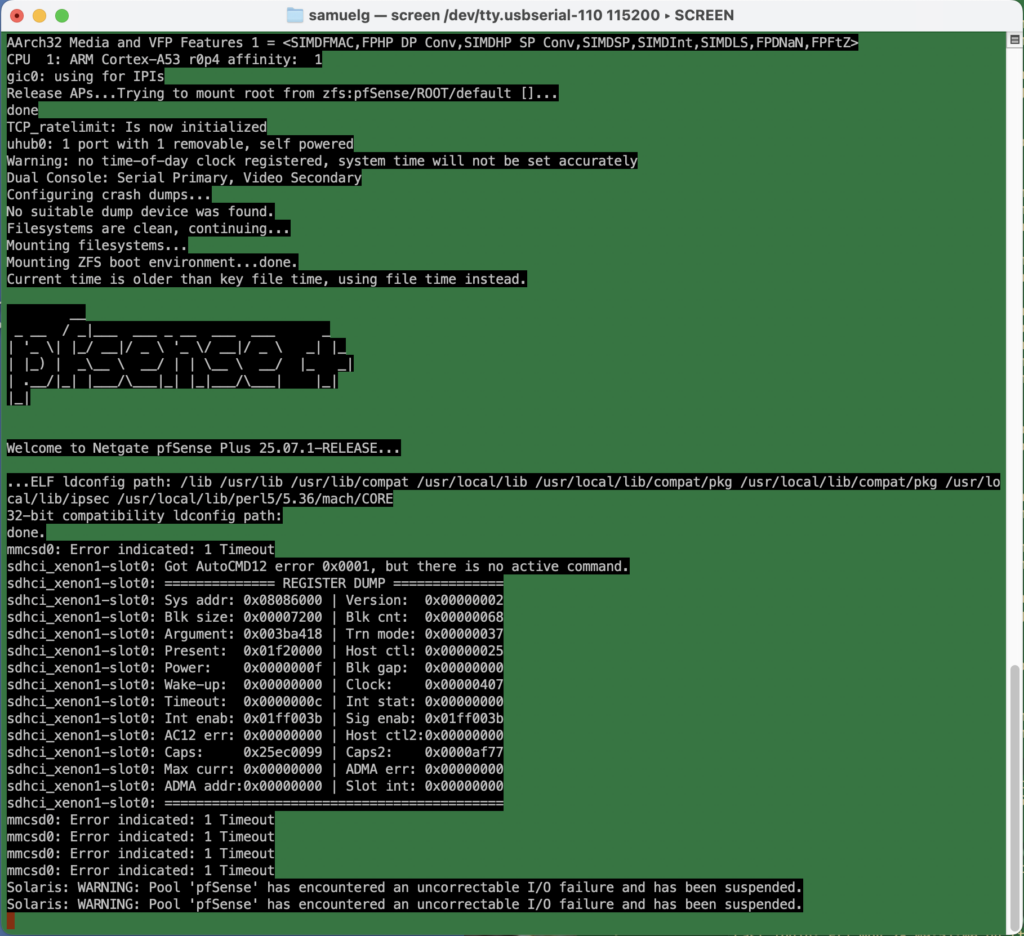Click the 'TCP_ratelimit: Is now initialized' line

point(137,127)
